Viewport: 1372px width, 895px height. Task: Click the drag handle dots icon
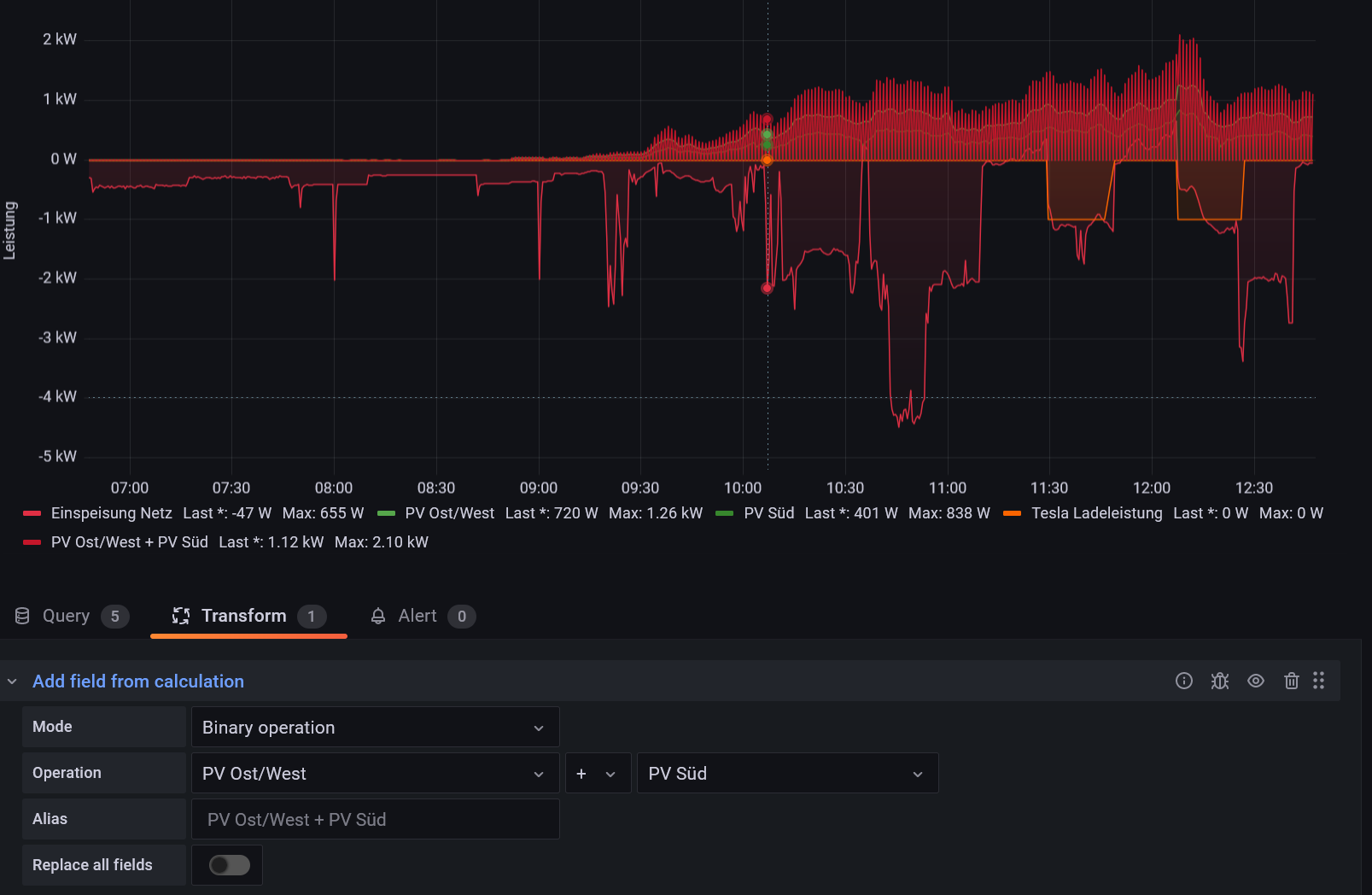1318,681
